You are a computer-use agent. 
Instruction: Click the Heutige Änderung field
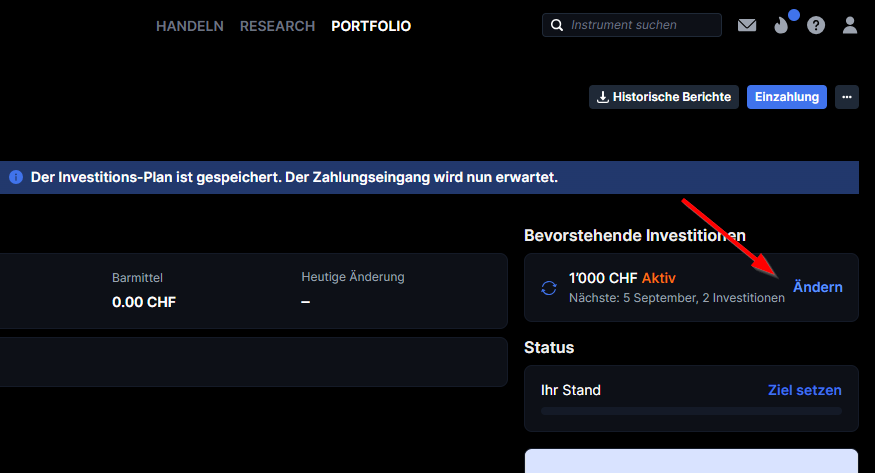(x=352, y=277)
